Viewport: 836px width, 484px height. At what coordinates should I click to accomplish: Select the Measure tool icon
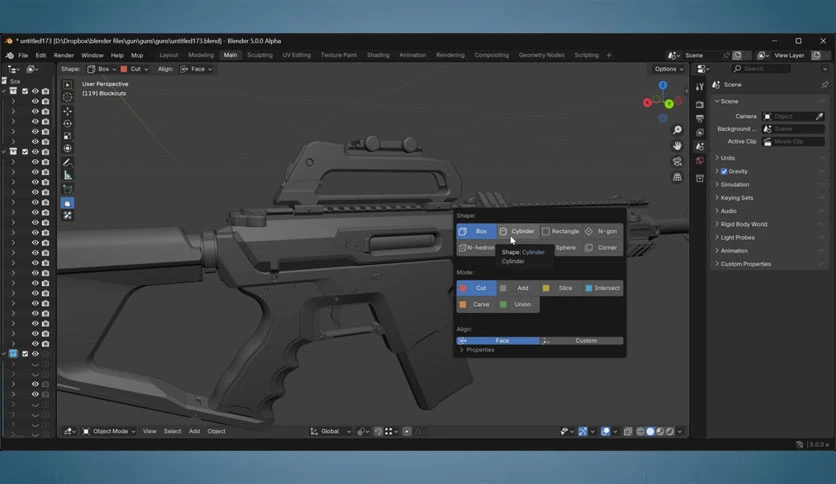pos(67,175)
